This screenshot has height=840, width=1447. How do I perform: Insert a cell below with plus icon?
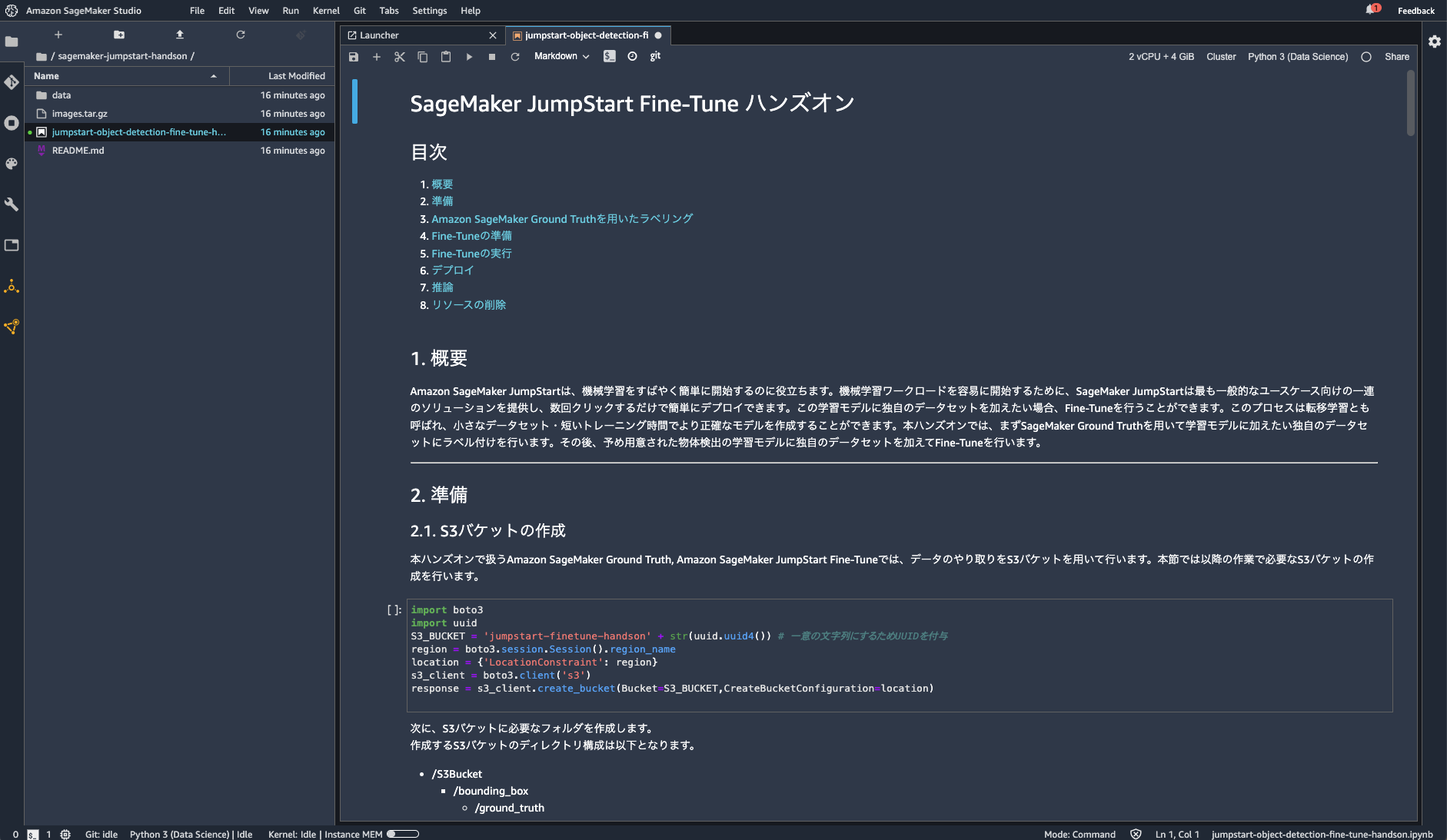point(377,57)
